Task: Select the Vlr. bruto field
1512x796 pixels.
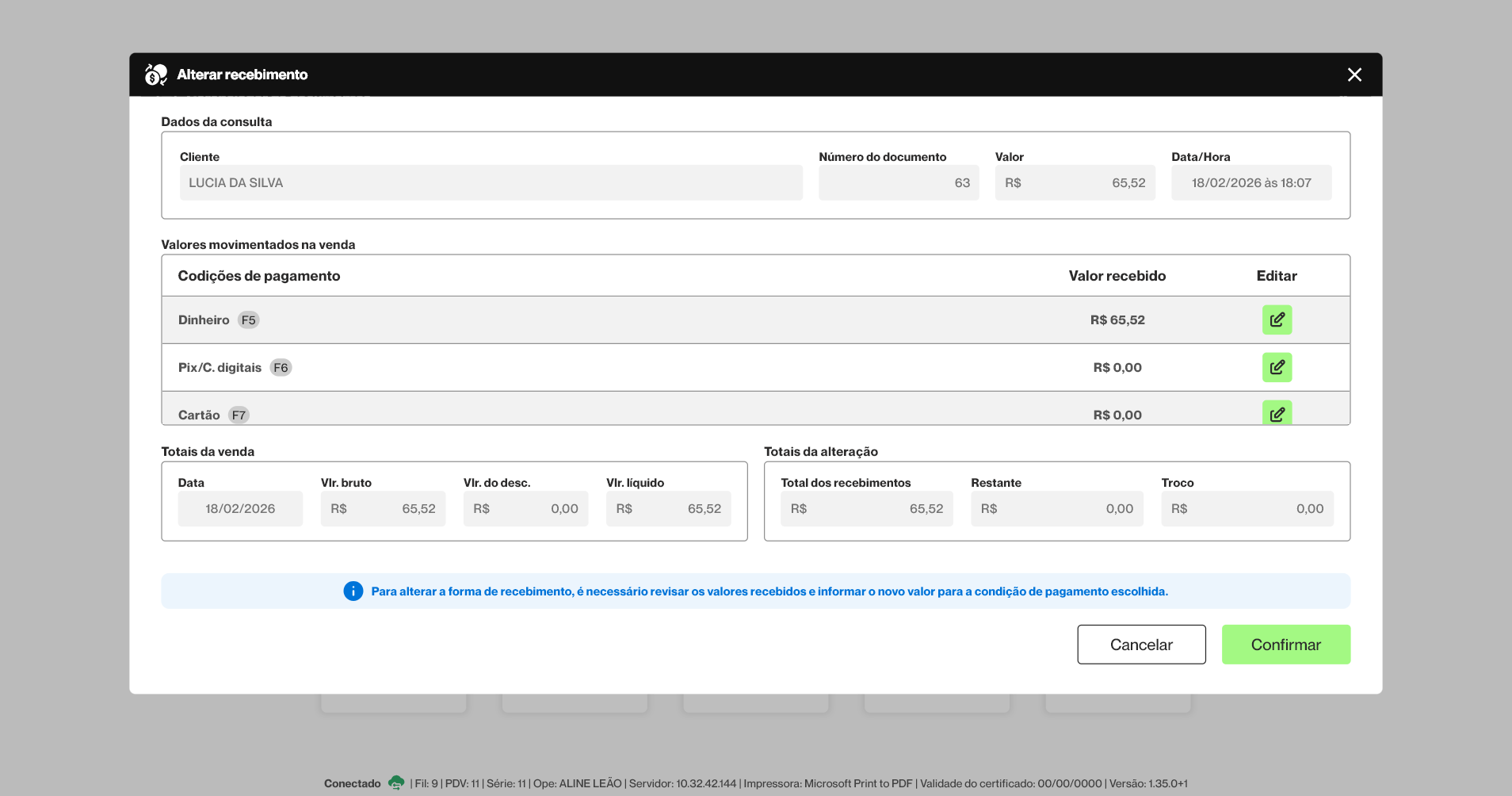Action: pos(383,509)
